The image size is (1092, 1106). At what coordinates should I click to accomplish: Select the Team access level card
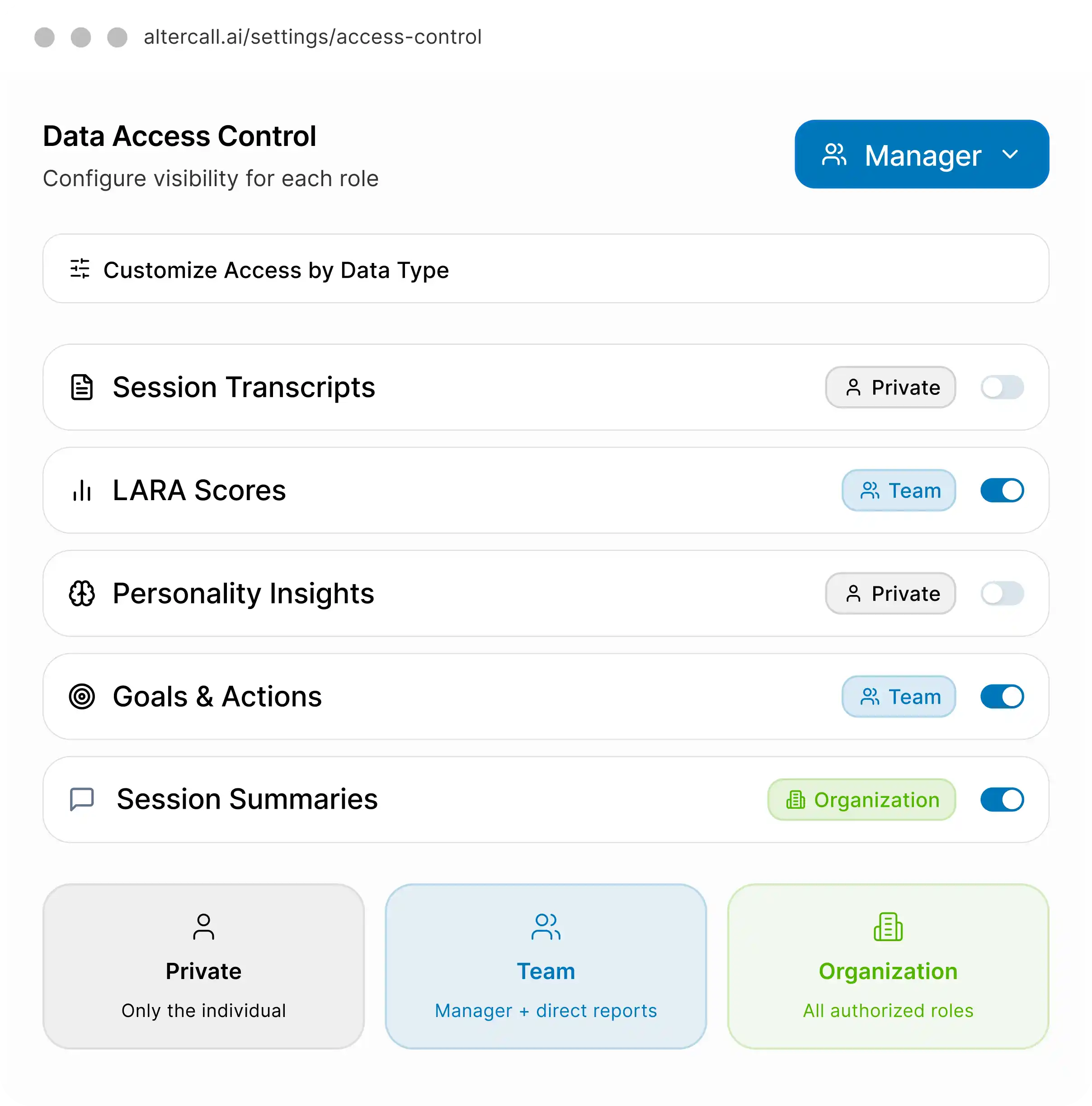tap(546, 966)
